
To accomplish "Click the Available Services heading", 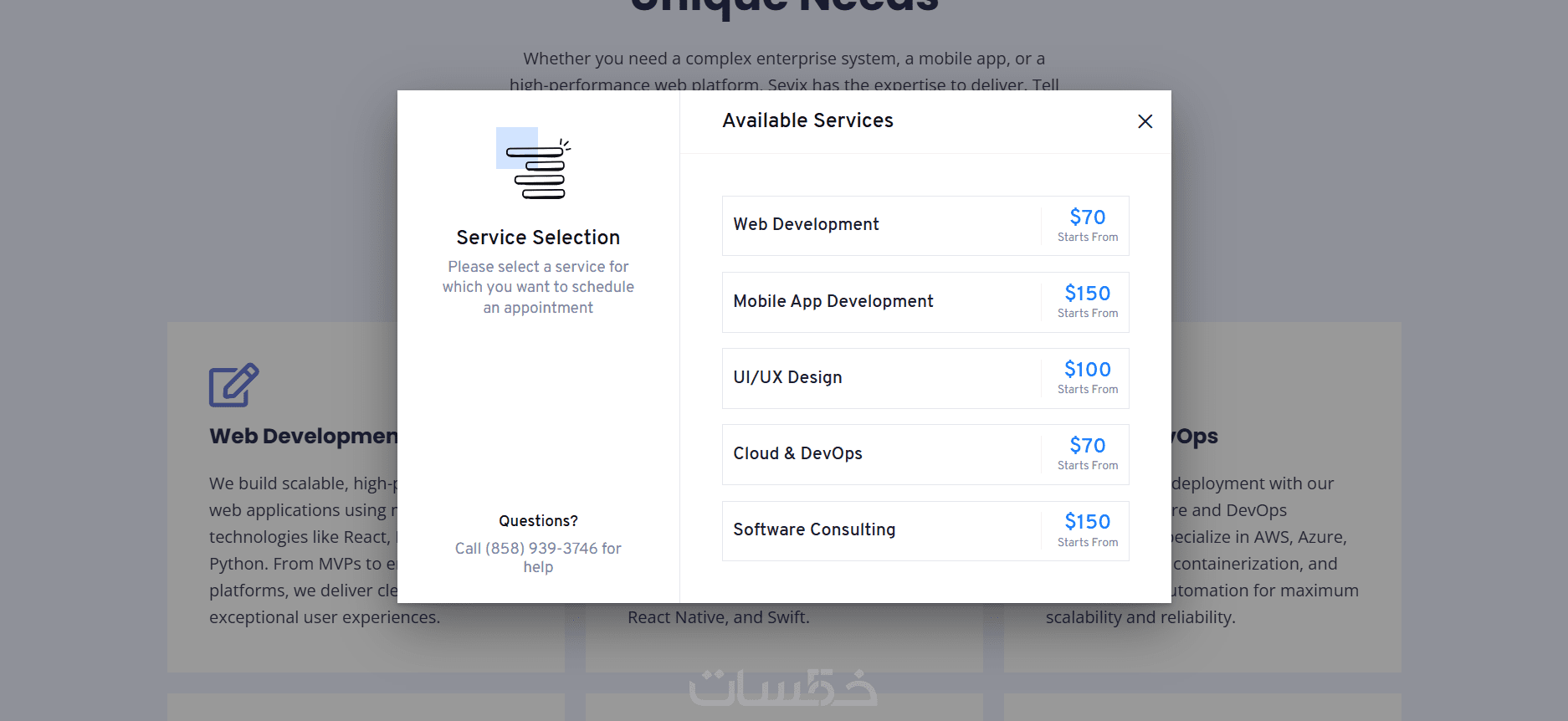I will 807,121.
